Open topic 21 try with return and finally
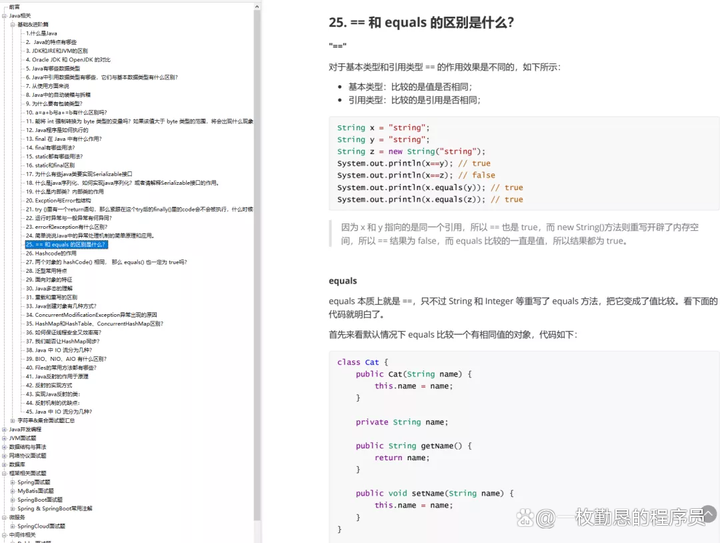720x543 pixels. click(x=139, y=209)
